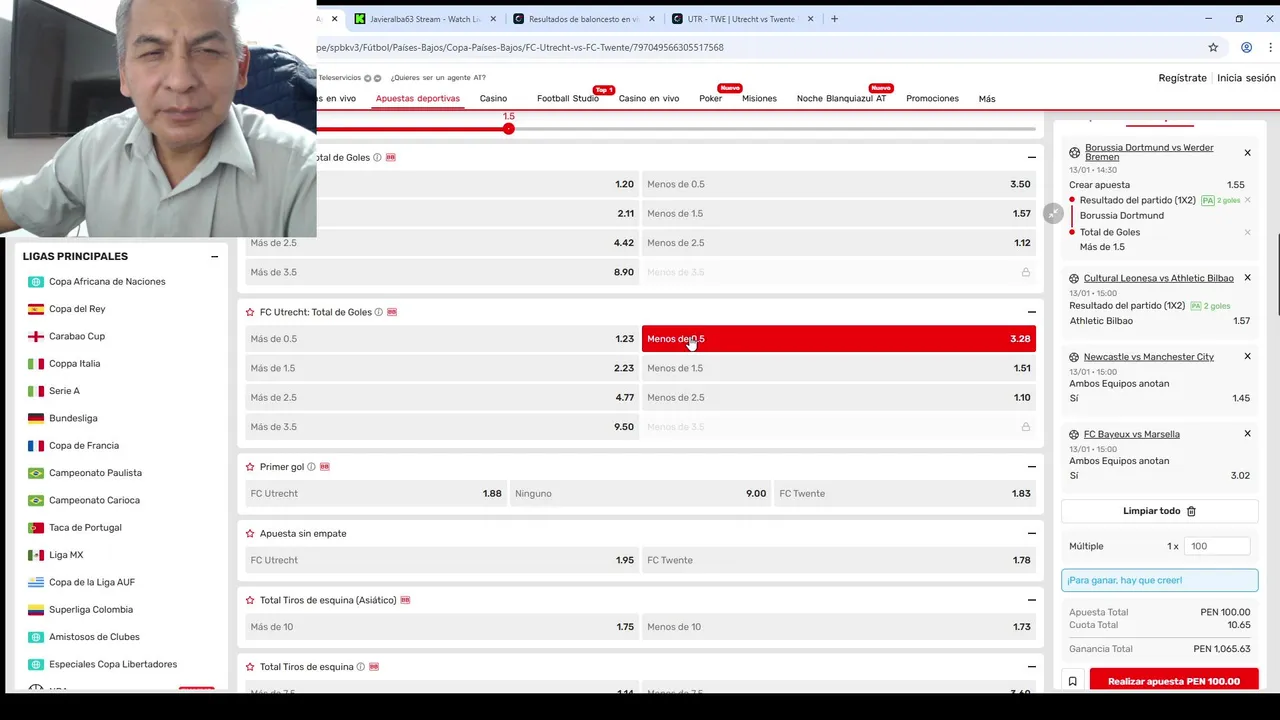Switch to Apuestas deportivas tab
This screenshot has height=720, width=1280.
coord(418,99)
